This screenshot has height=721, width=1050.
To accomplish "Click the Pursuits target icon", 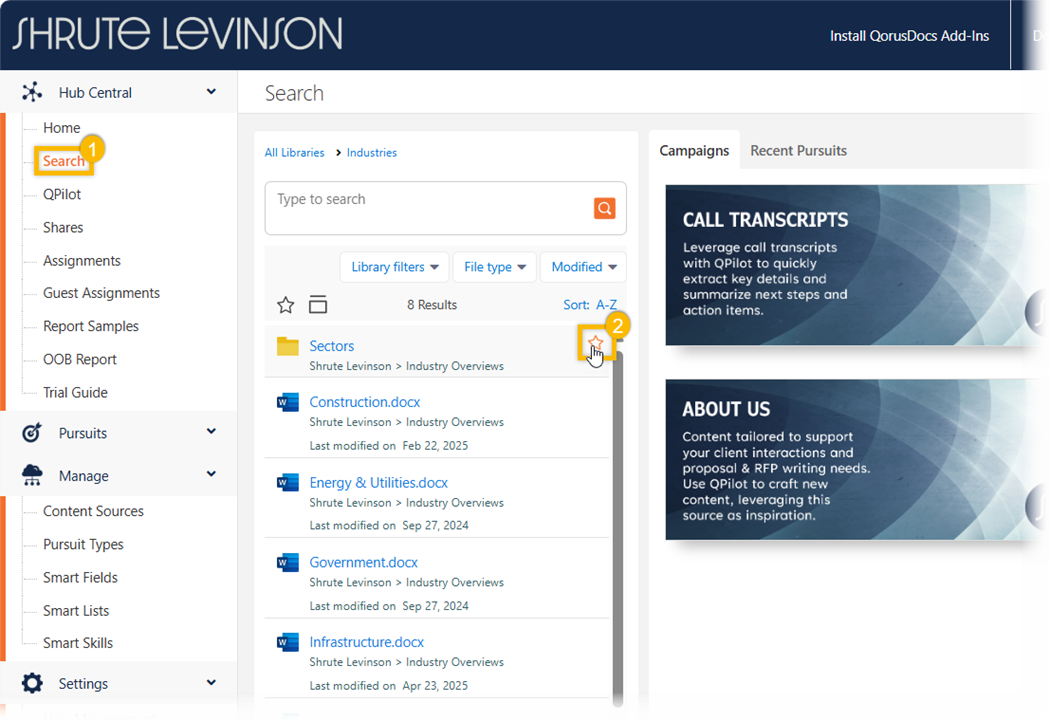I will [32, 433].
